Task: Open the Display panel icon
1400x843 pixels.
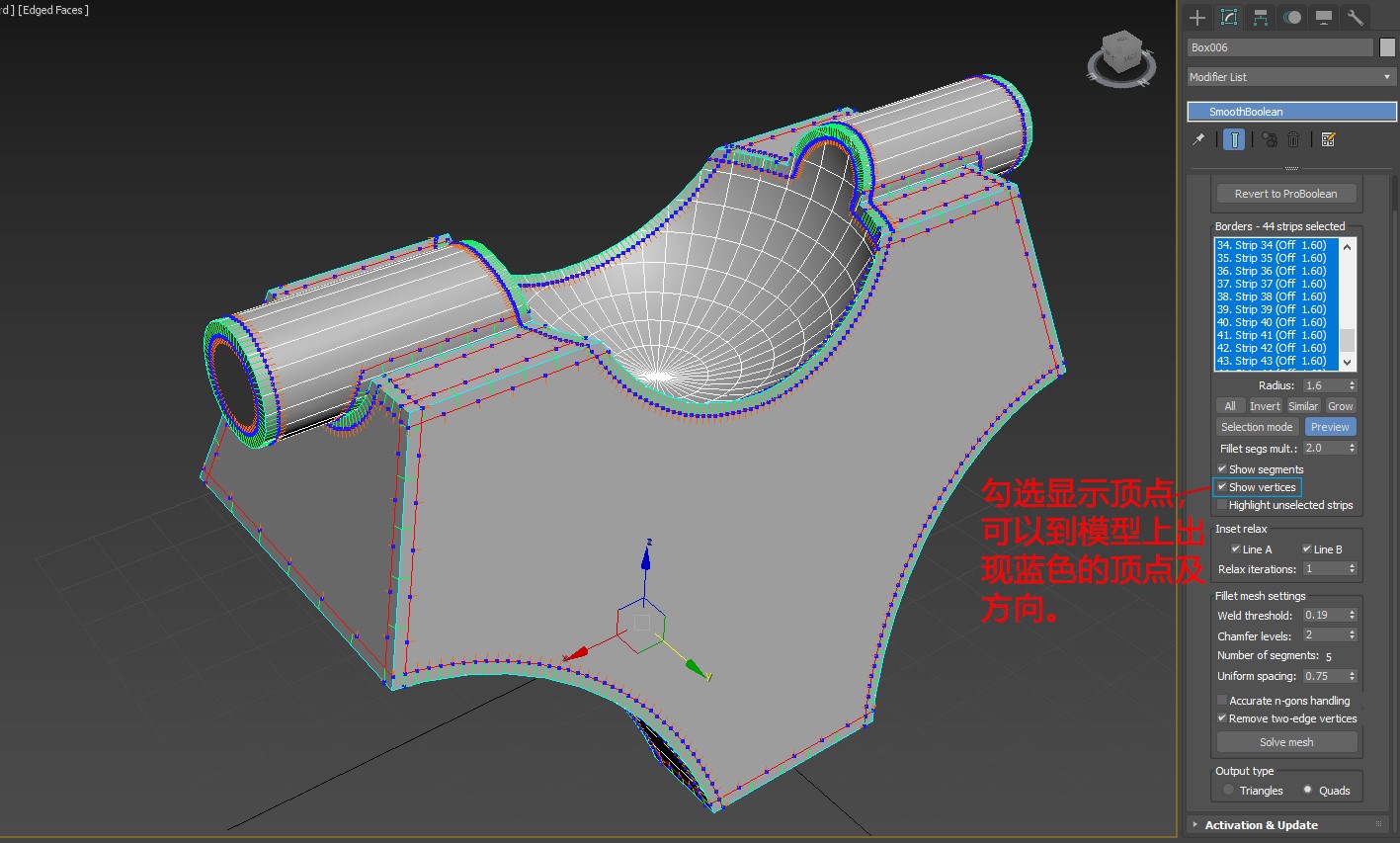Action: point(1324,17)
